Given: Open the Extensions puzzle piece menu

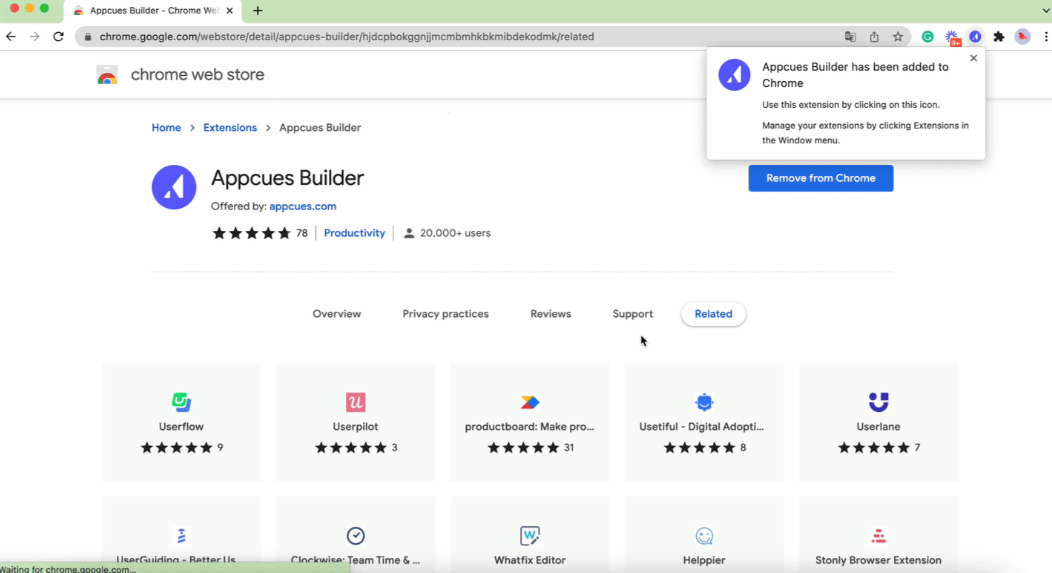Looking at the screenshot, I should click(x=998, y=37).
